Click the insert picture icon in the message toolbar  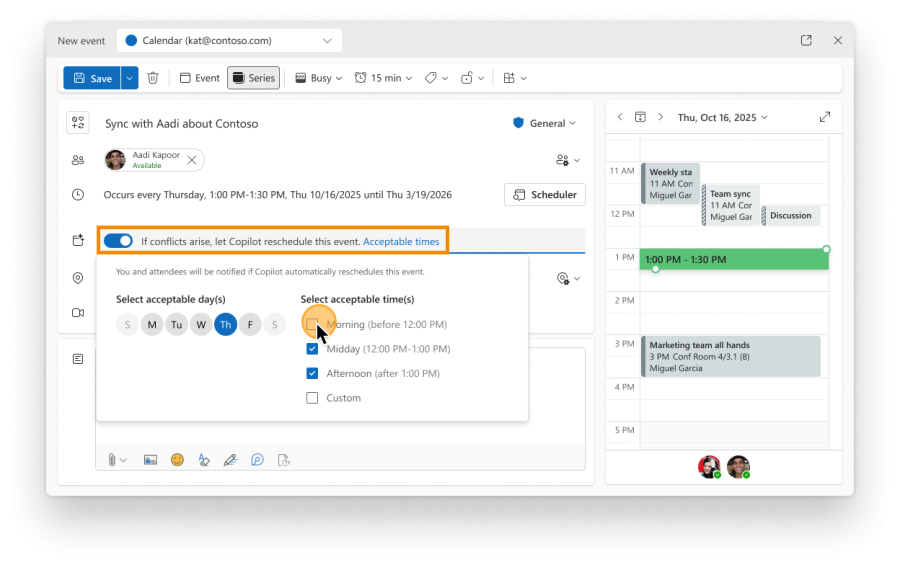[x=151, y=460]
